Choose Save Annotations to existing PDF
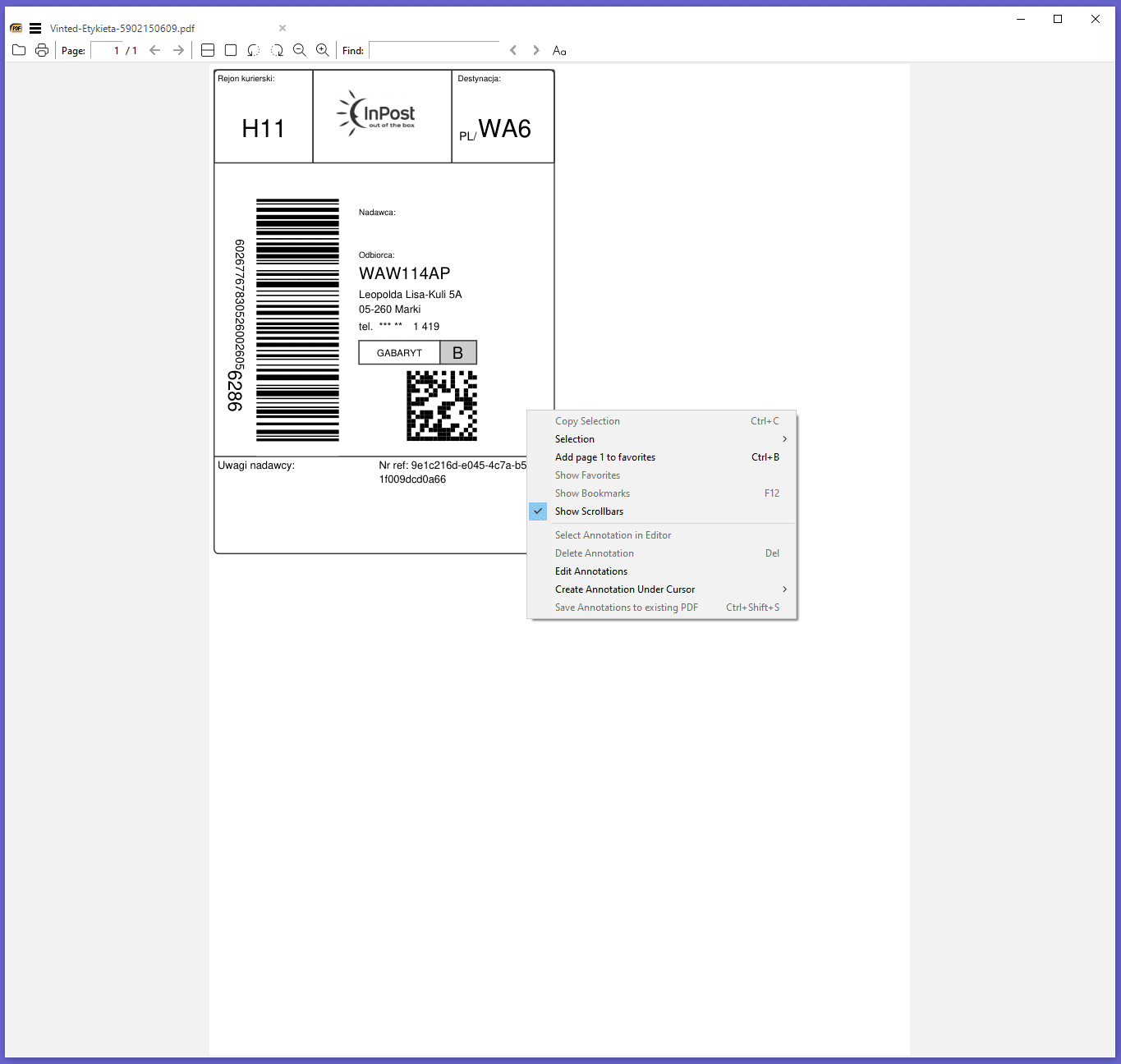 coord(662,608)
